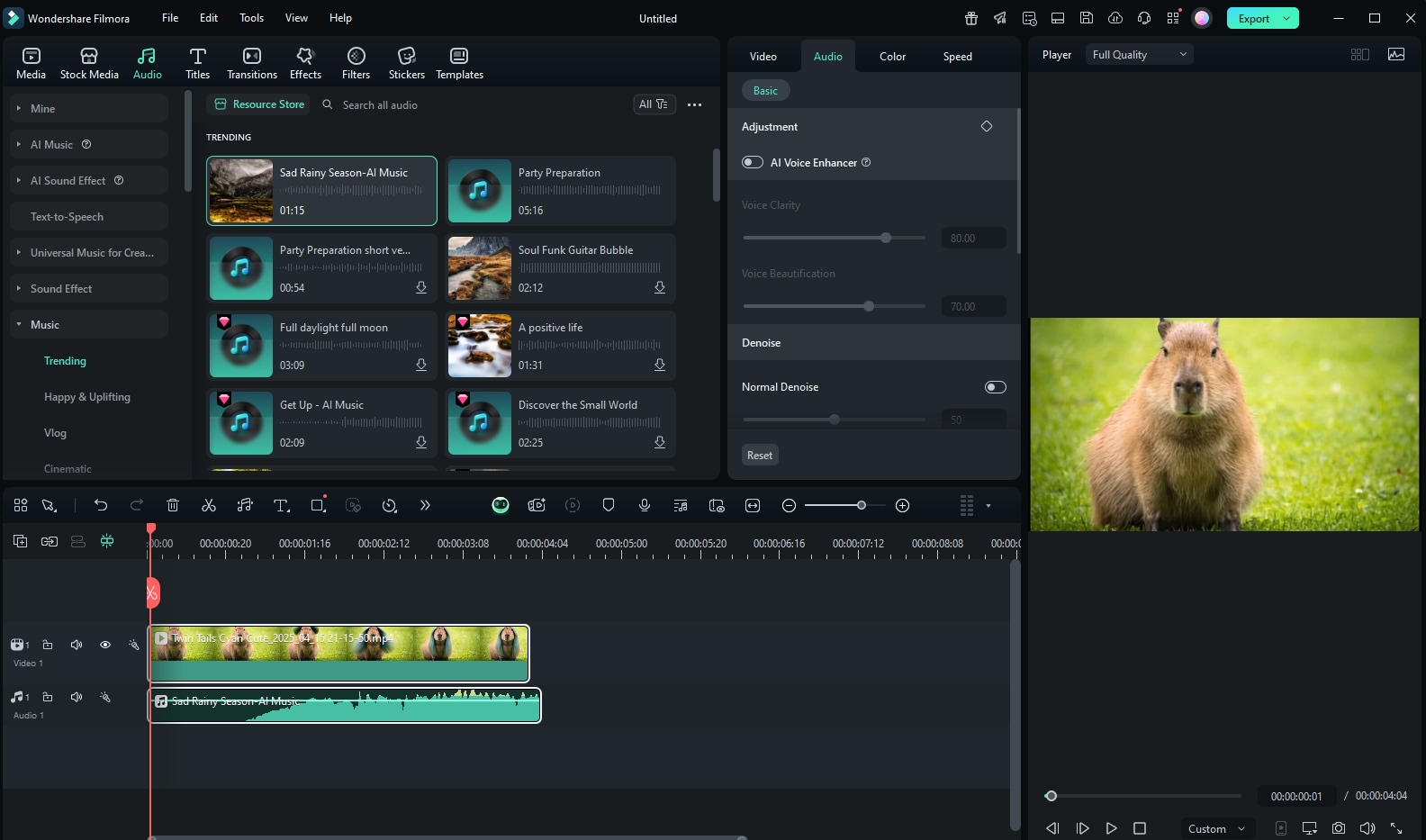The height and width of the screenshot is (840, 1426).
Task: Open the Transitions panel
Action: pos(252,64)
